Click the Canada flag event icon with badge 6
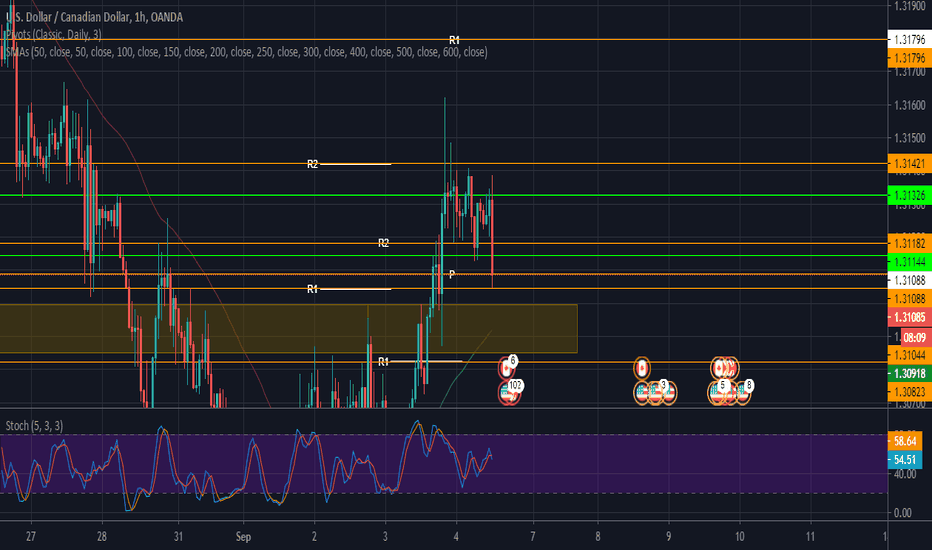 (506, 369)
